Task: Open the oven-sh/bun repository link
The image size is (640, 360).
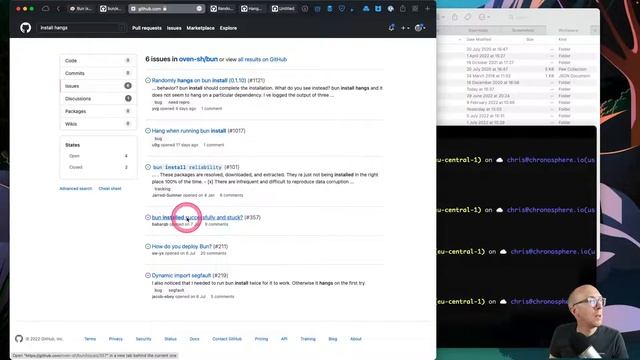Action: pyautogui.click(x=198, y=59)
